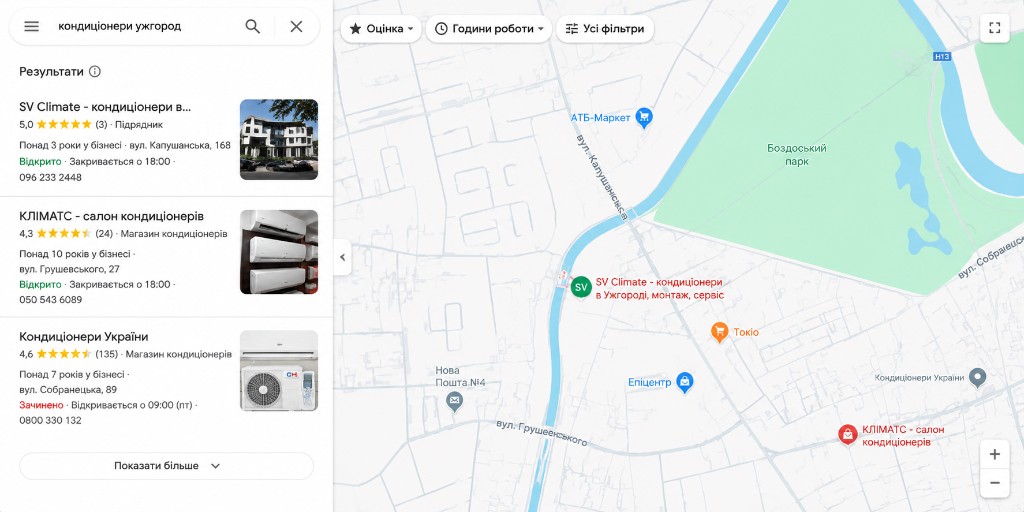This screenshot has width=1024, height=512.
Task: Click 'Відкривається о 09:00 (пт)' text
Action: click(x=132, y=405)
